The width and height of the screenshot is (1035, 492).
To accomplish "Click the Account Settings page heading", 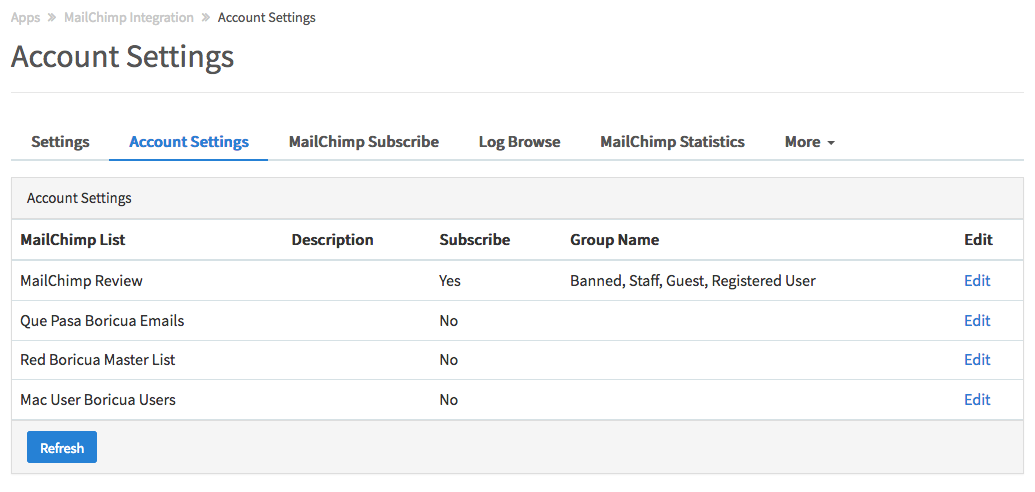I will click(x=122, y=57).
